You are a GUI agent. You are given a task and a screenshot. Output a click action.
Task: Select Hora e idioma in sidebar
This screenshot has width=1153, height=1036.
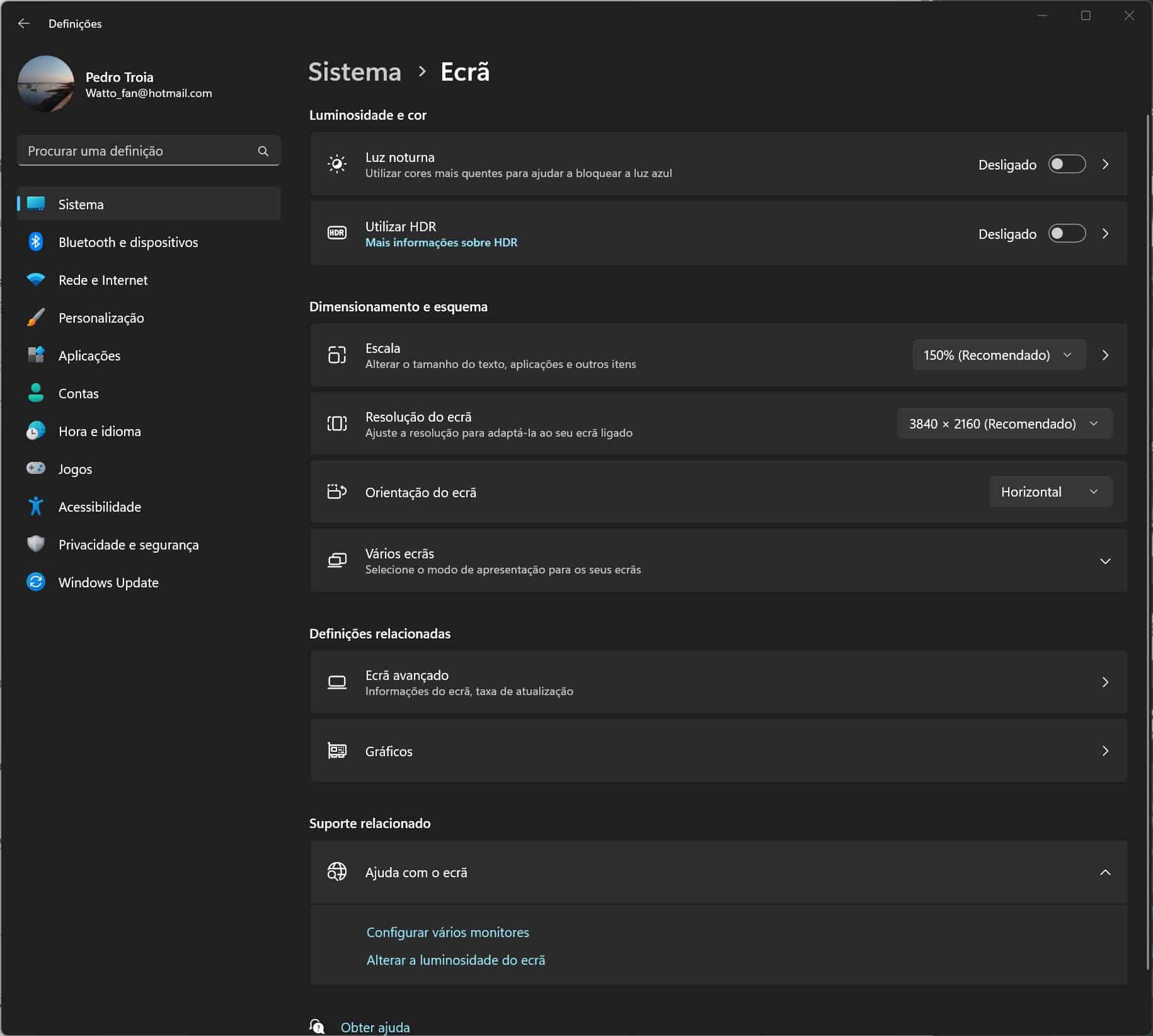point(100,431)
